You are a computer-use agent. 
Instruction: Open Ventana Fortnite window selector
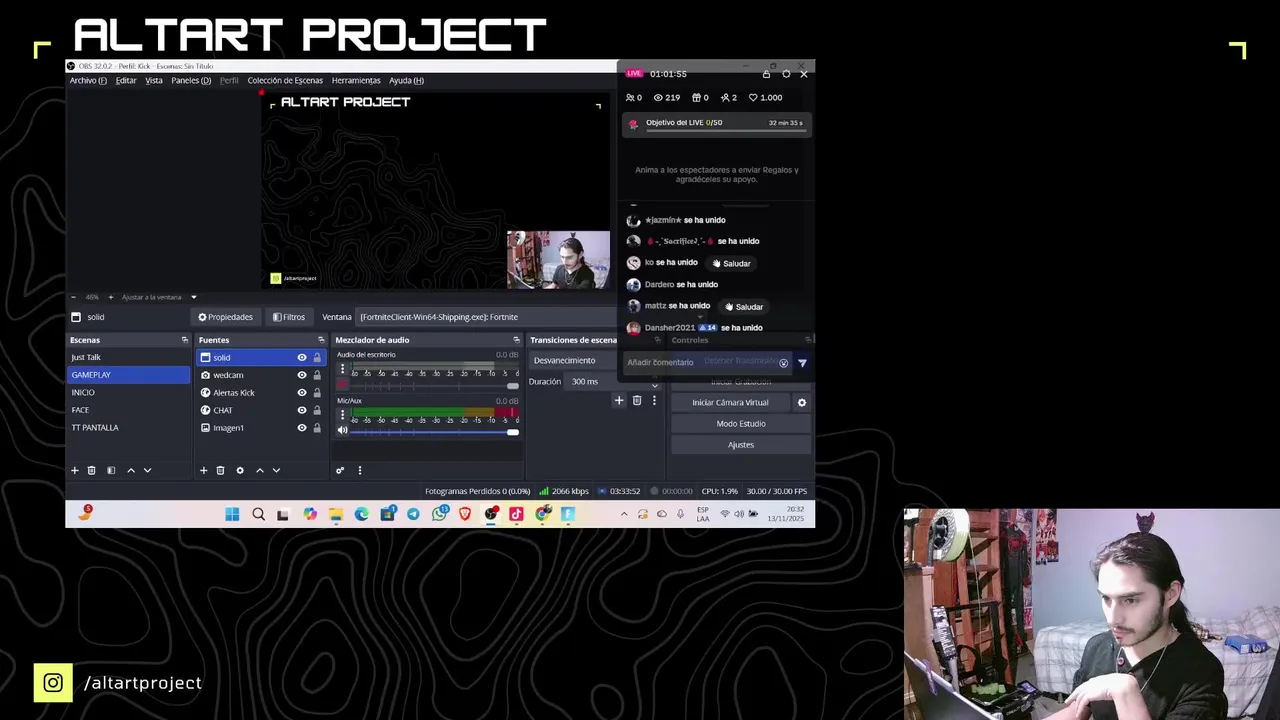486,317
